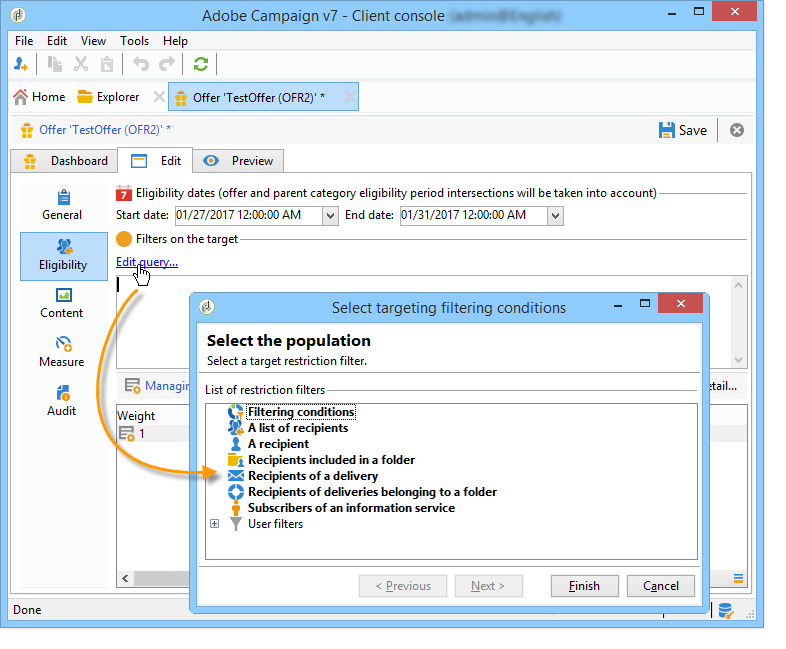786x649 pixels.
Task: Open the Tools menu
Action: (x=134, y=41)
